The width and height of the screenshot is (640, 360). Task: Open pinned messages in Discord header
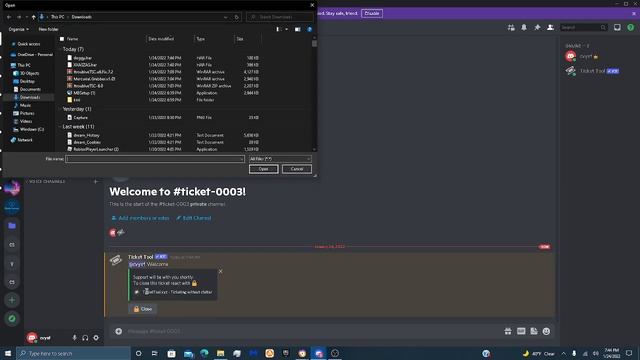point(537,27)
